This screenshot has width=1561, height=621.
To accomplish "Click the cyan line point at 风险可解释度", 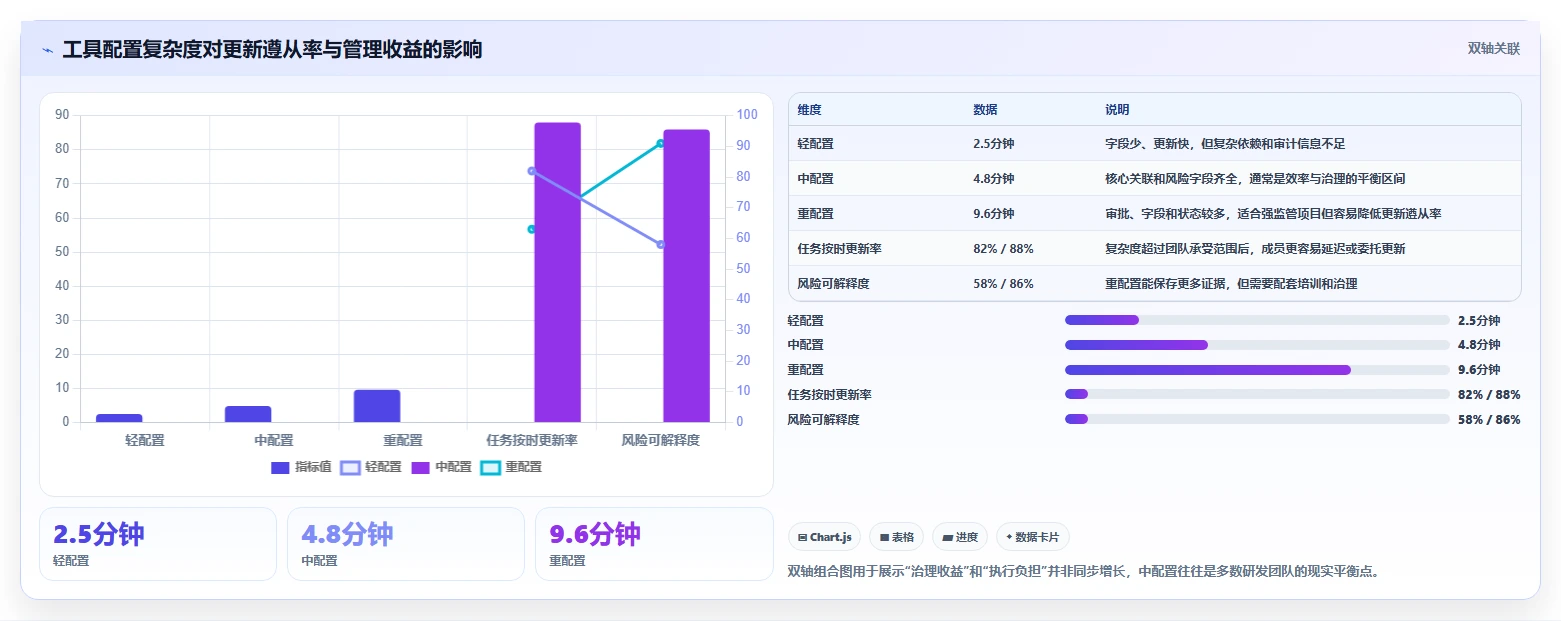I will click(661, 143).
